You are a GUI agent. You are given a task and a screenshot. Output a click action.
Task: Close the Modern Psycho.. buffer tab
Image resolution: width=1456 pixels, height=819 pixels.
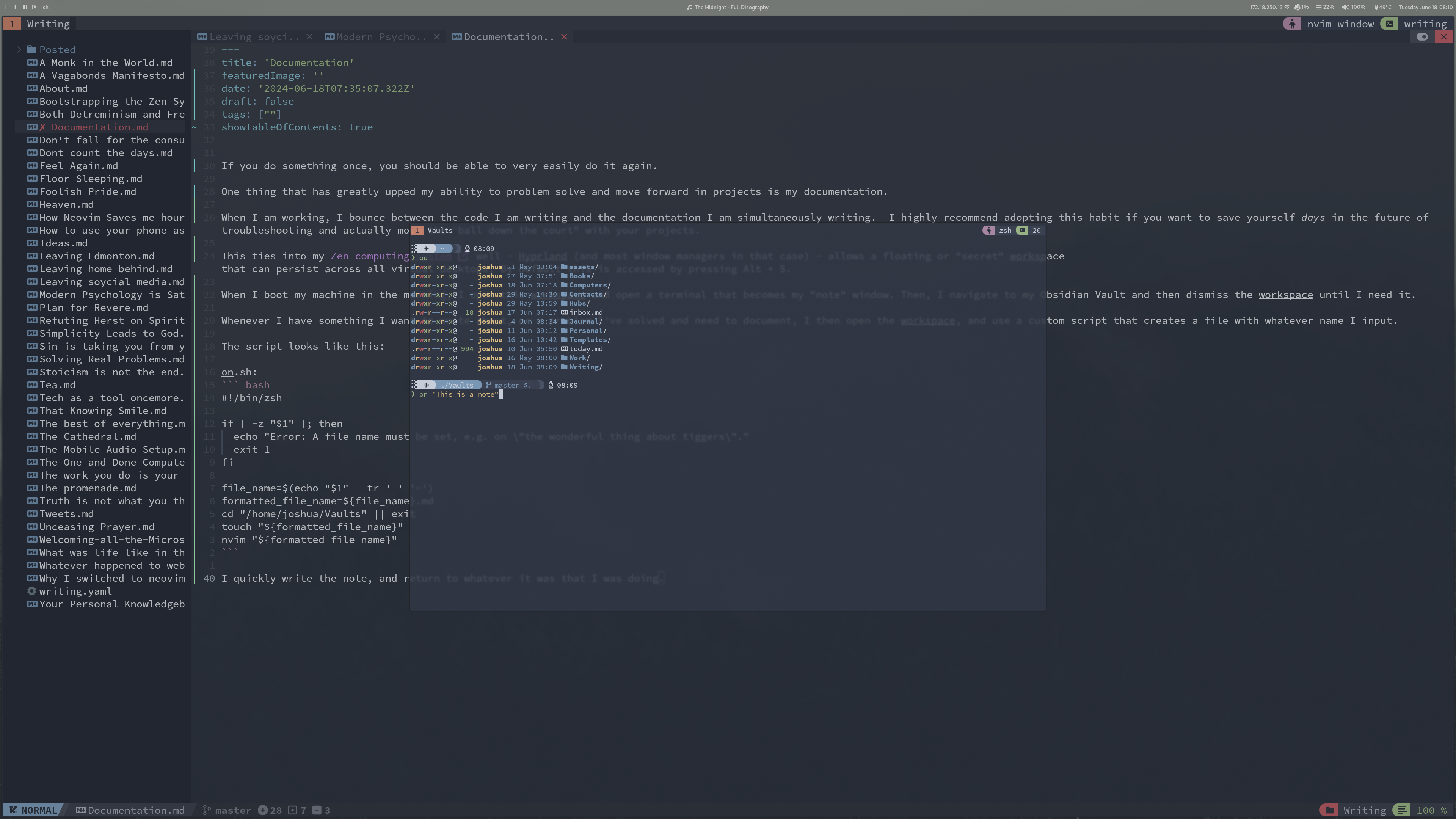[x=437, y=37]
